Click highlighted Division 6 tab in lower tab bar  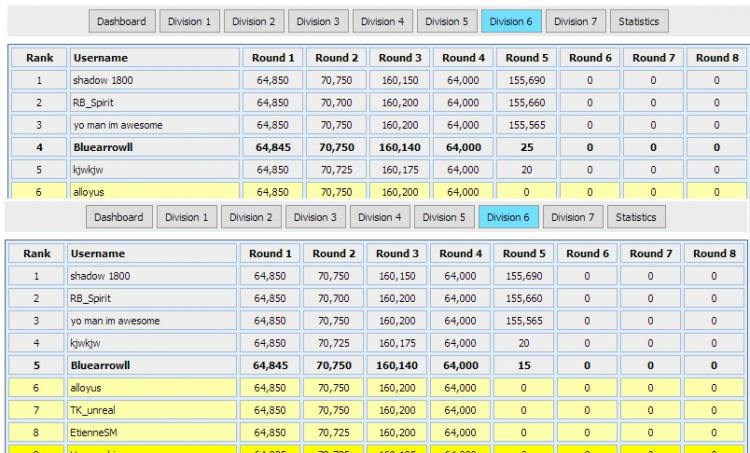click(x=508, y=217)
